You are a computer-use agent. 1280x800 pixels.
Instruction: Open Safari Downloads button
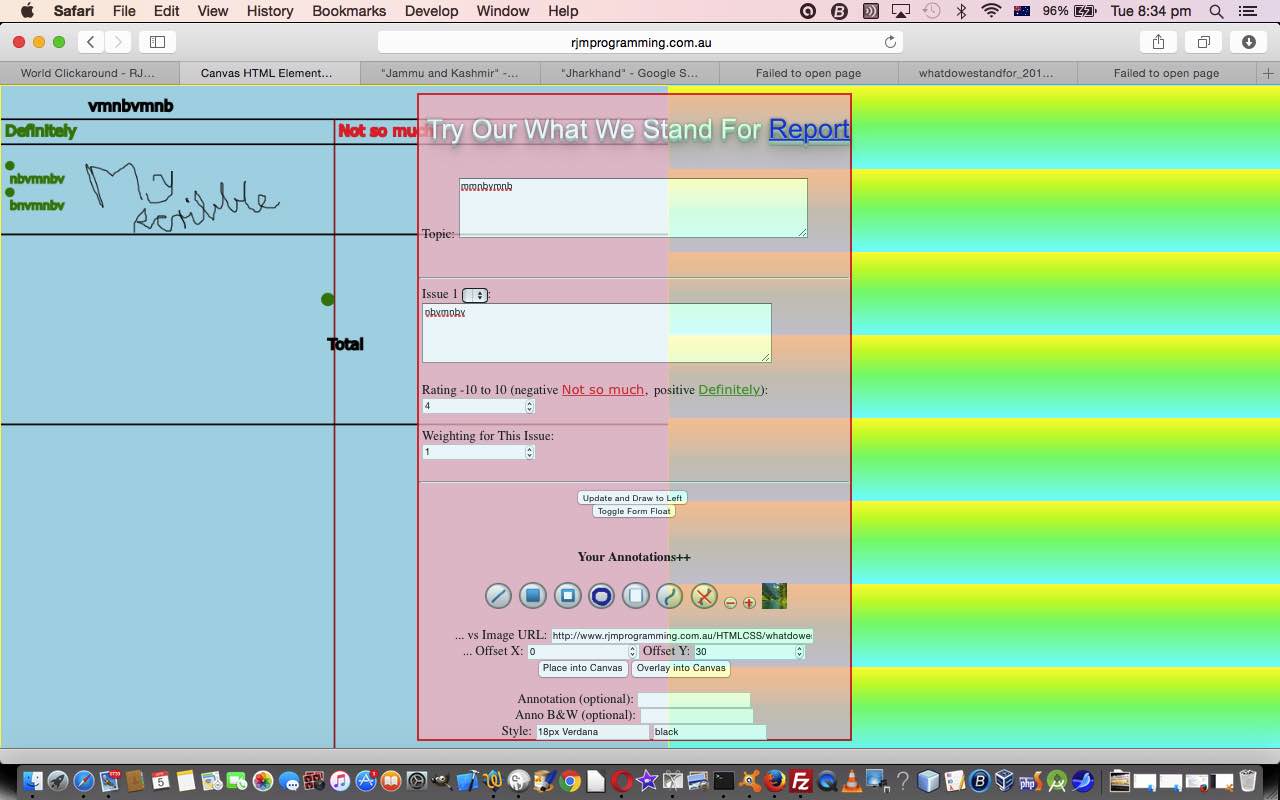click(x=1249, y=42)
